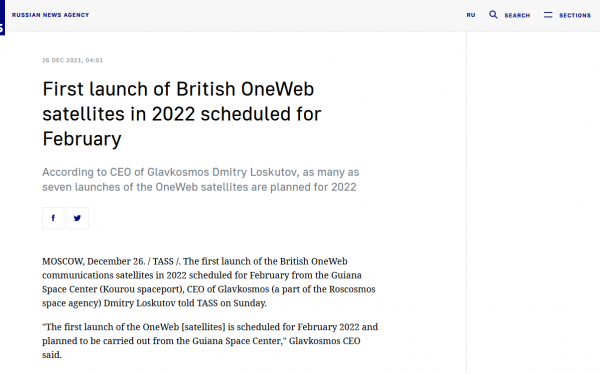Click 'Glavkosmos CEO' in the quoted paragraph
Image resolution: width=600 pixels, height=374 pixels.
click(x=324, y=341)
